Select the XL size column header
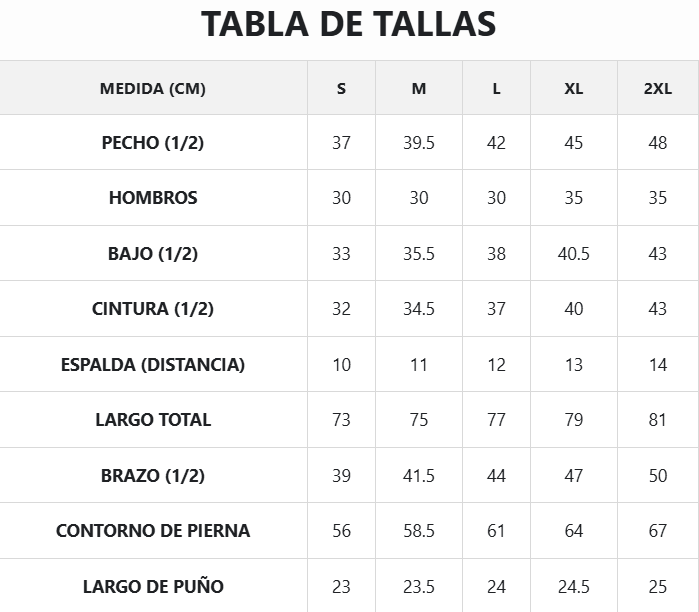Screen dimensions: 699x612 point(573,88)
